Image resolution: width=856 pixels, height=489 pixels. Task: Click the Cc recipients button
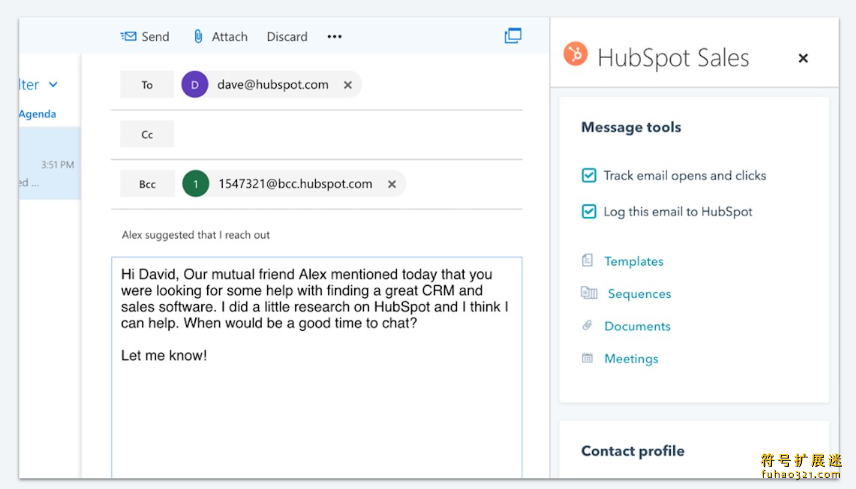point(147,134)
